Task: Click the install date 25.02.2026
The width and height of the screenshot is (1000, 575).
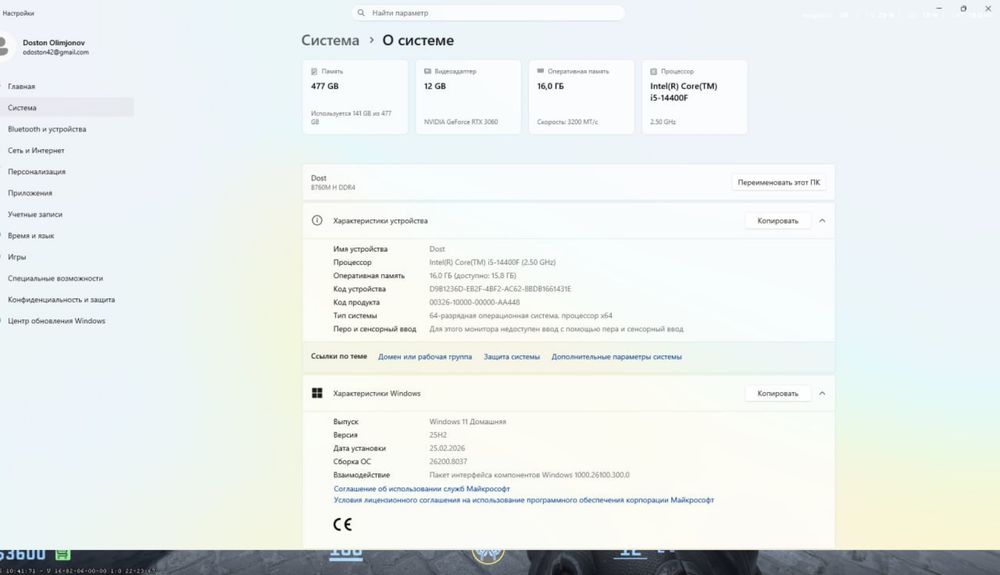Action: (x=447, y=449)
